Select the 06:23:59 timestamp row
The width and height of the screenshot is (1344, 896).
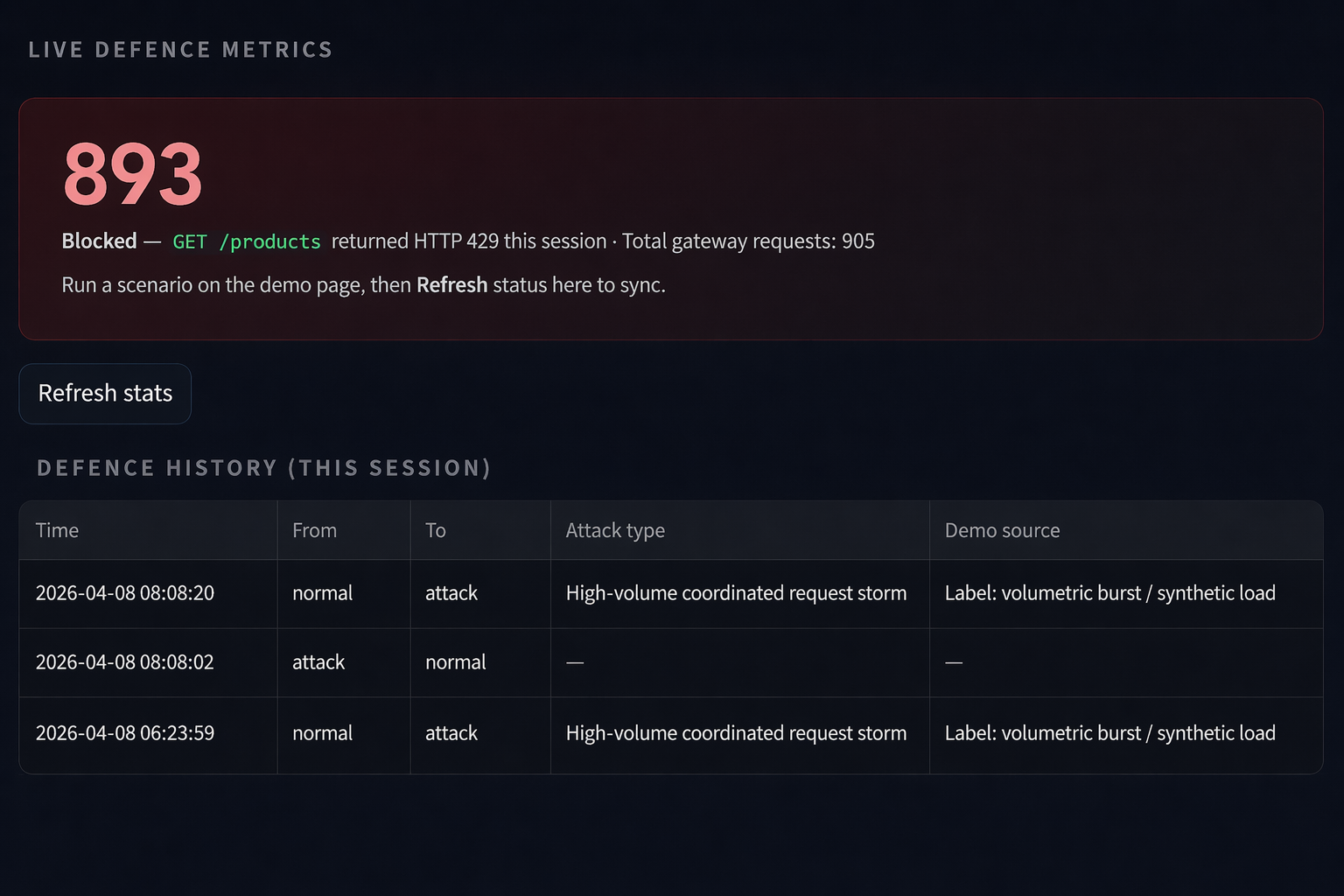pyautogui.click(x=125, y=733)
